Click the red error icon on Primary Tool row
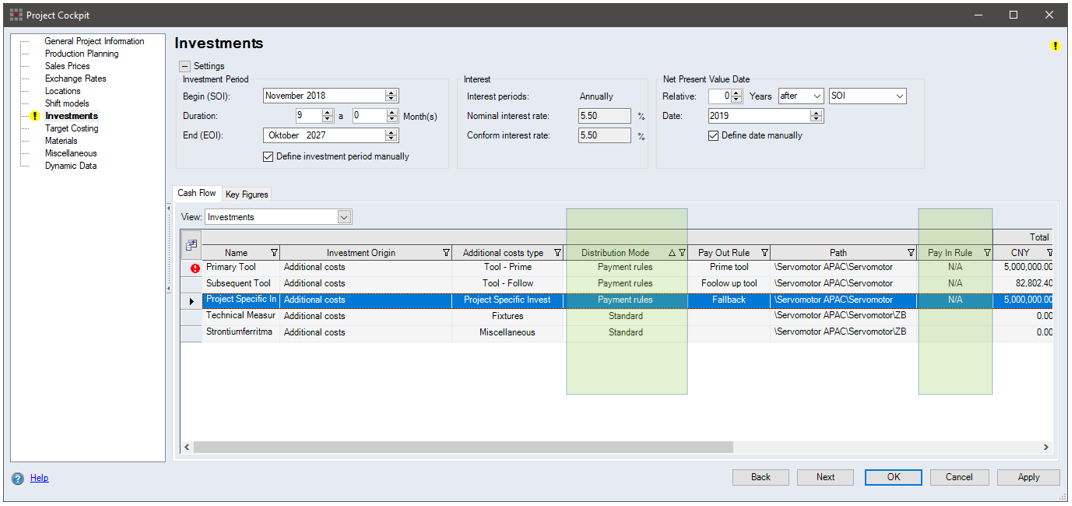The height and width of the screenshot is (506, 1072). tap(196, 268)
